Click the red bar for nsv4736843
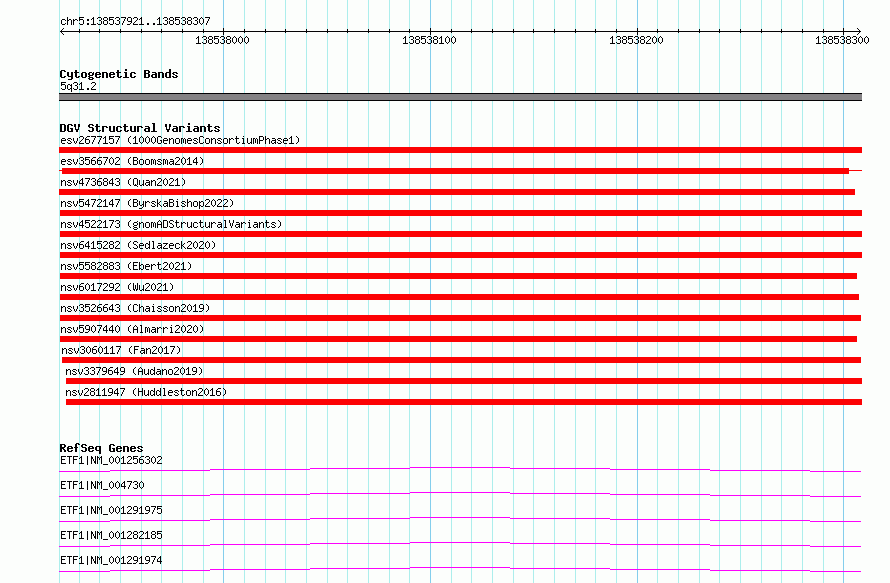 click(x=457, y=192)
